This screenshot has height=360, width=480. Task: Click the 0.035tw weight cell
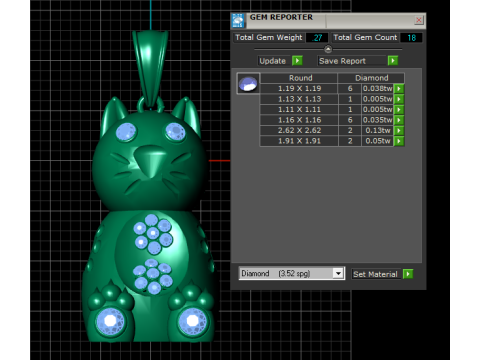(377, 120)
